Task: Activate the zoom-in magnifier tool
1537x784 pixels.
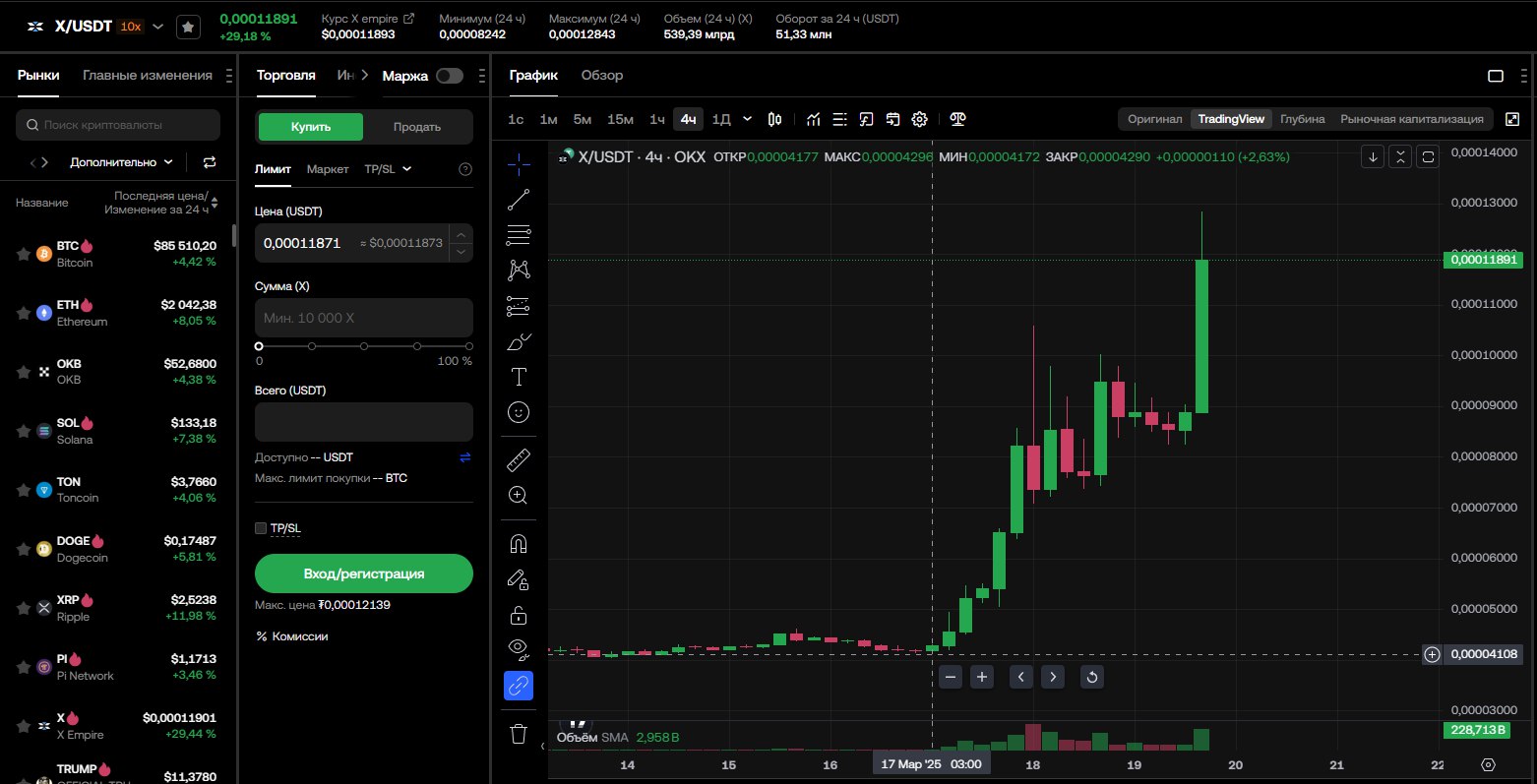Action: click(x=519, y=495)
